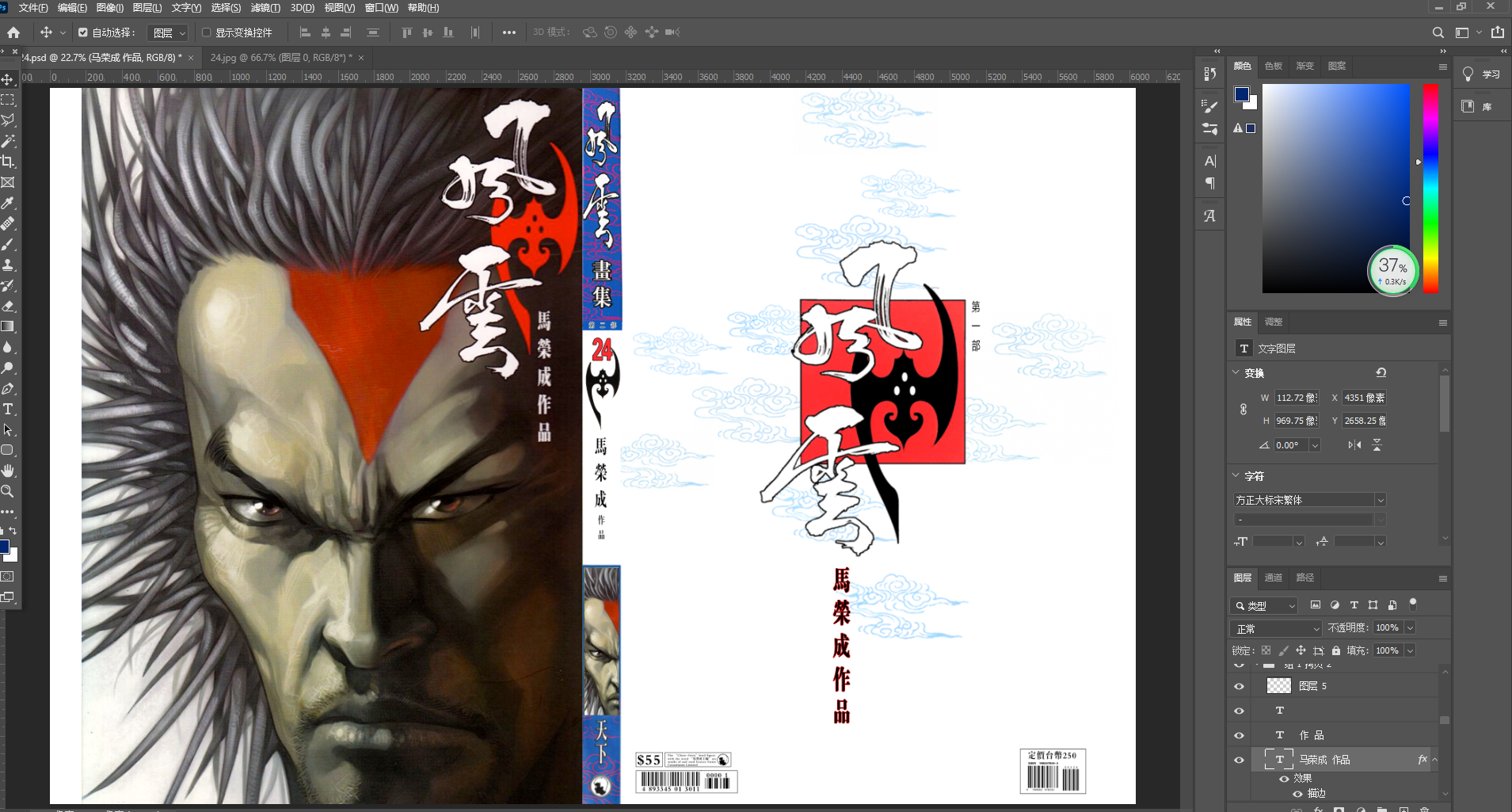Select the Eyedropper tool
The height and width of the screenshot is (812, 1512).
[8, 203]
